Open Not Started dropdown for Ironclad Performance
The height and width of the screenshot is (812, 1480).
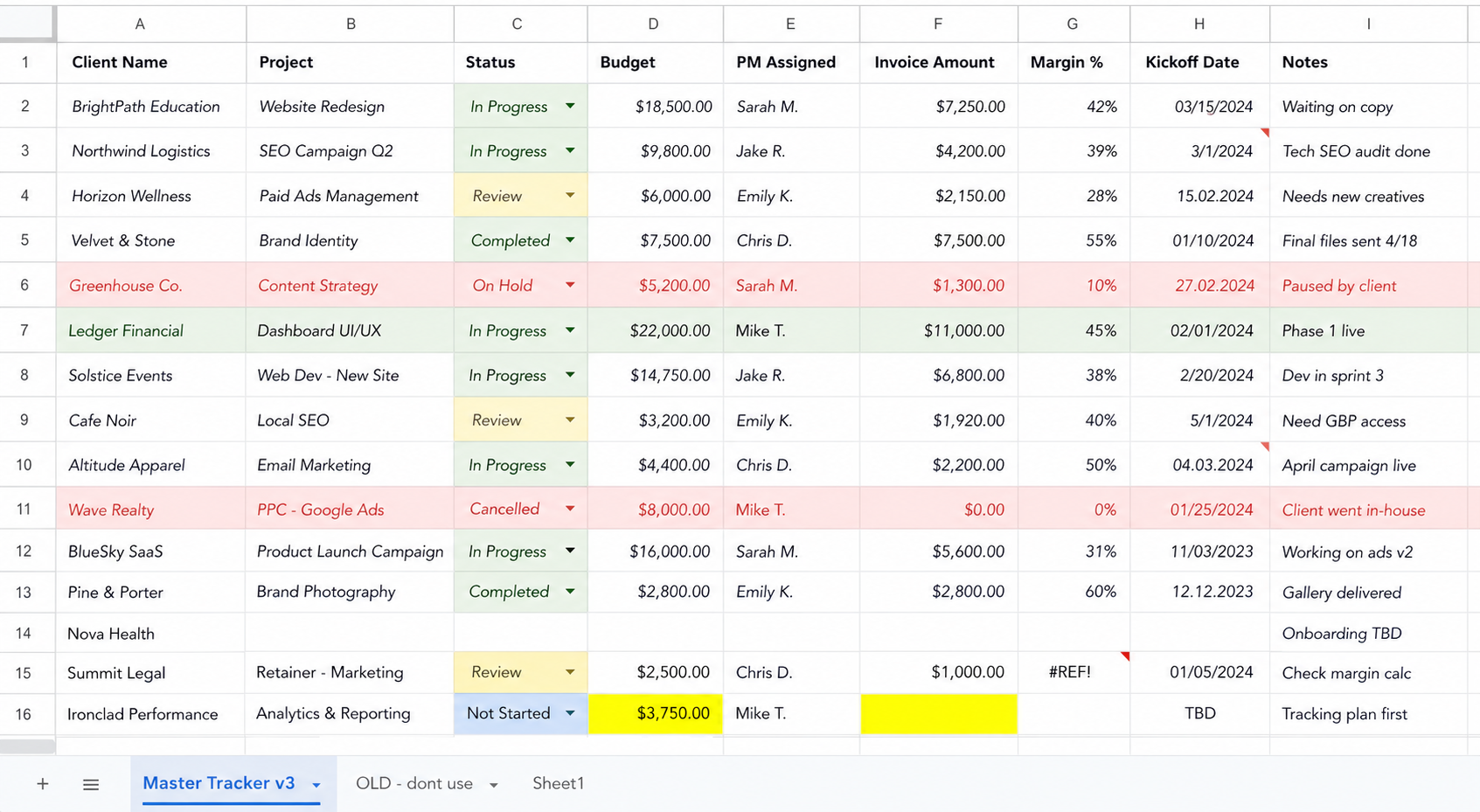coord(570,713)
